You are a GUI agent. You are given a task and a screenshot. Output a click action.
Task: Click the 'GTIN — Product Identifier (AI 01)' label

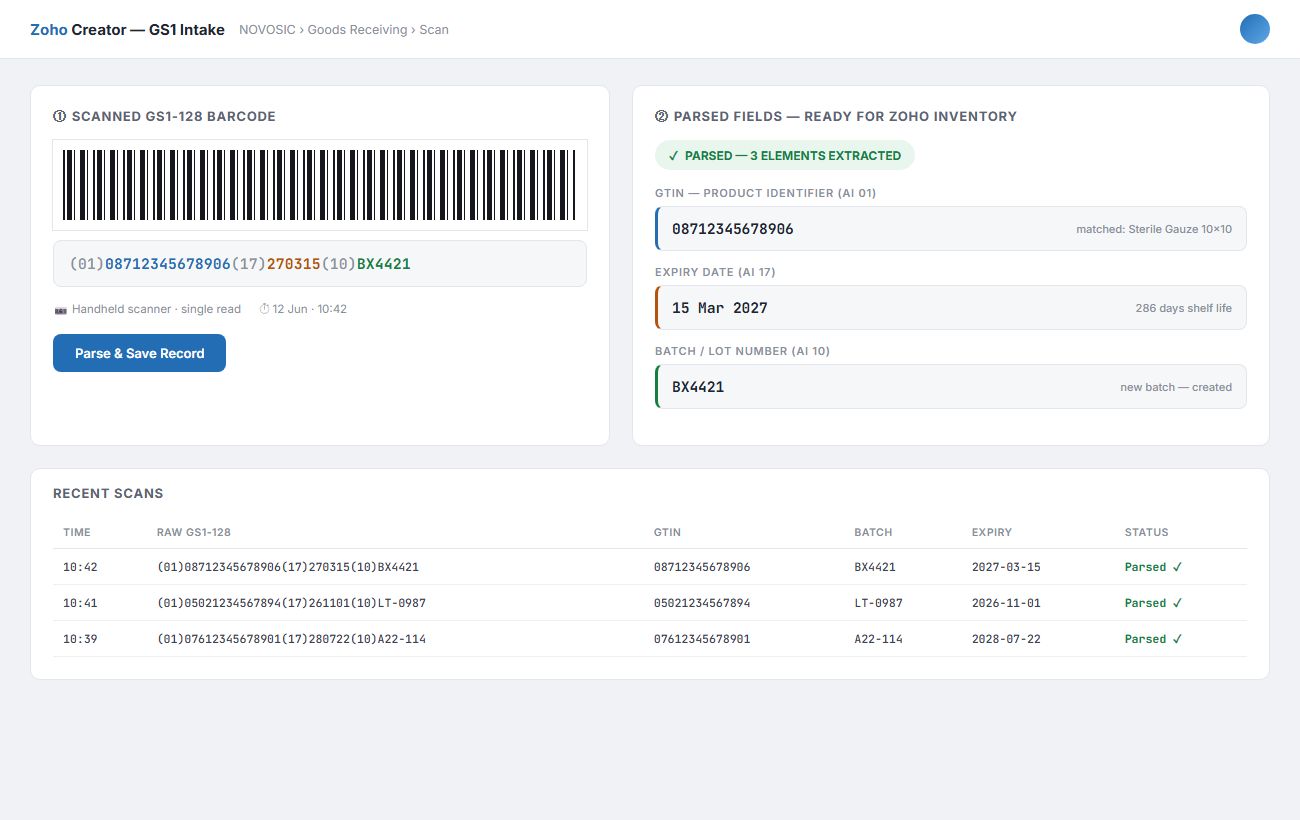766,193
